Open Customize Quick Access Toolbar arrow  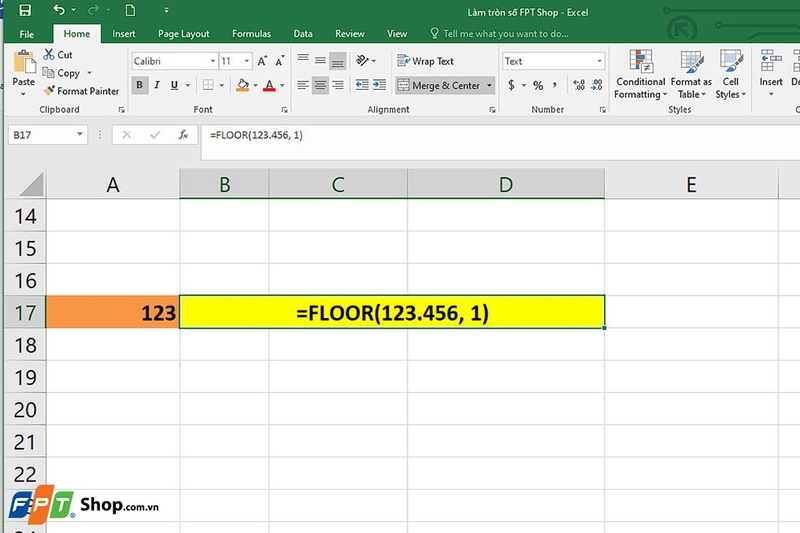[166, 10]
